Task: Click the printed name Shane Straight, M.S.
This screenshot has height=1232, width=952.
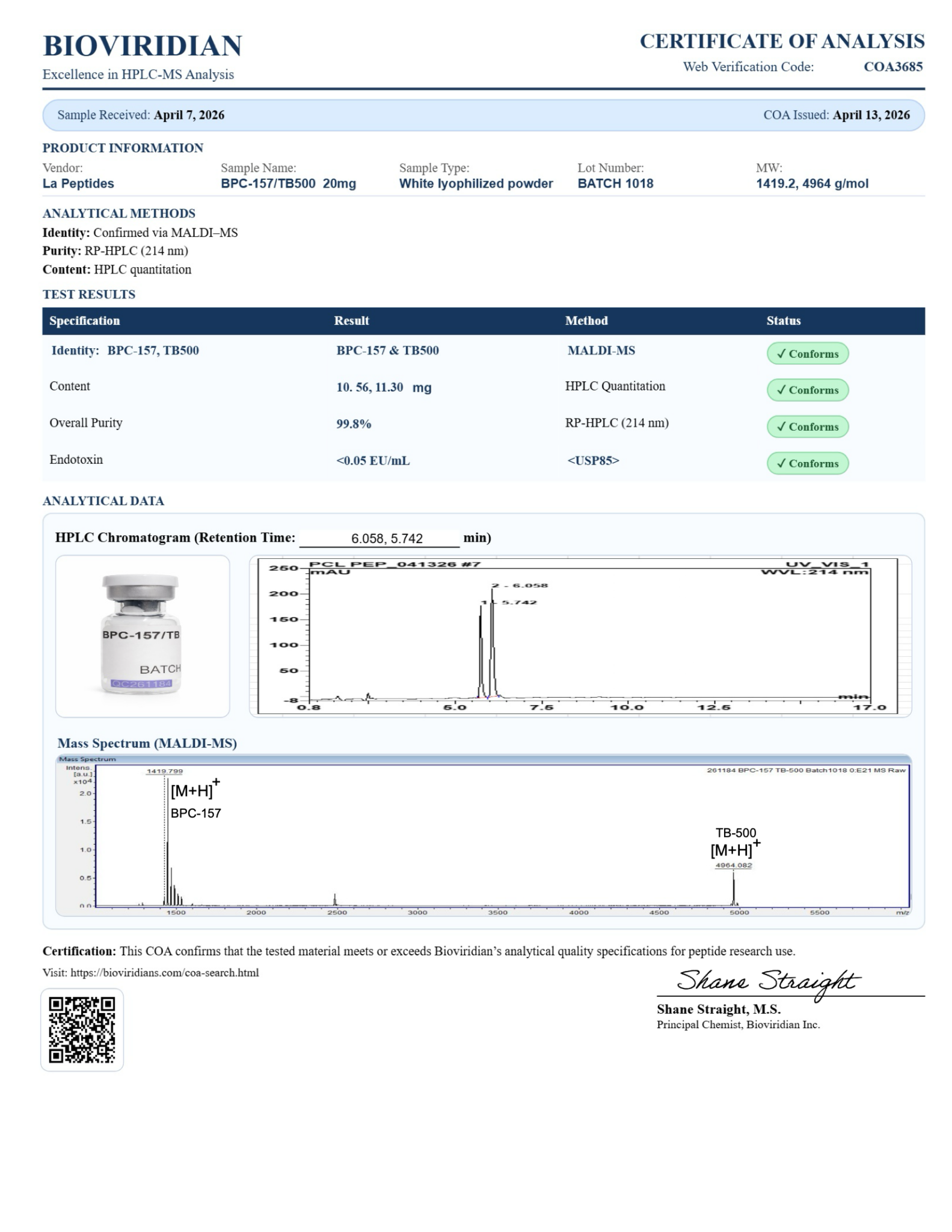Action: [x=719, y=1009]
